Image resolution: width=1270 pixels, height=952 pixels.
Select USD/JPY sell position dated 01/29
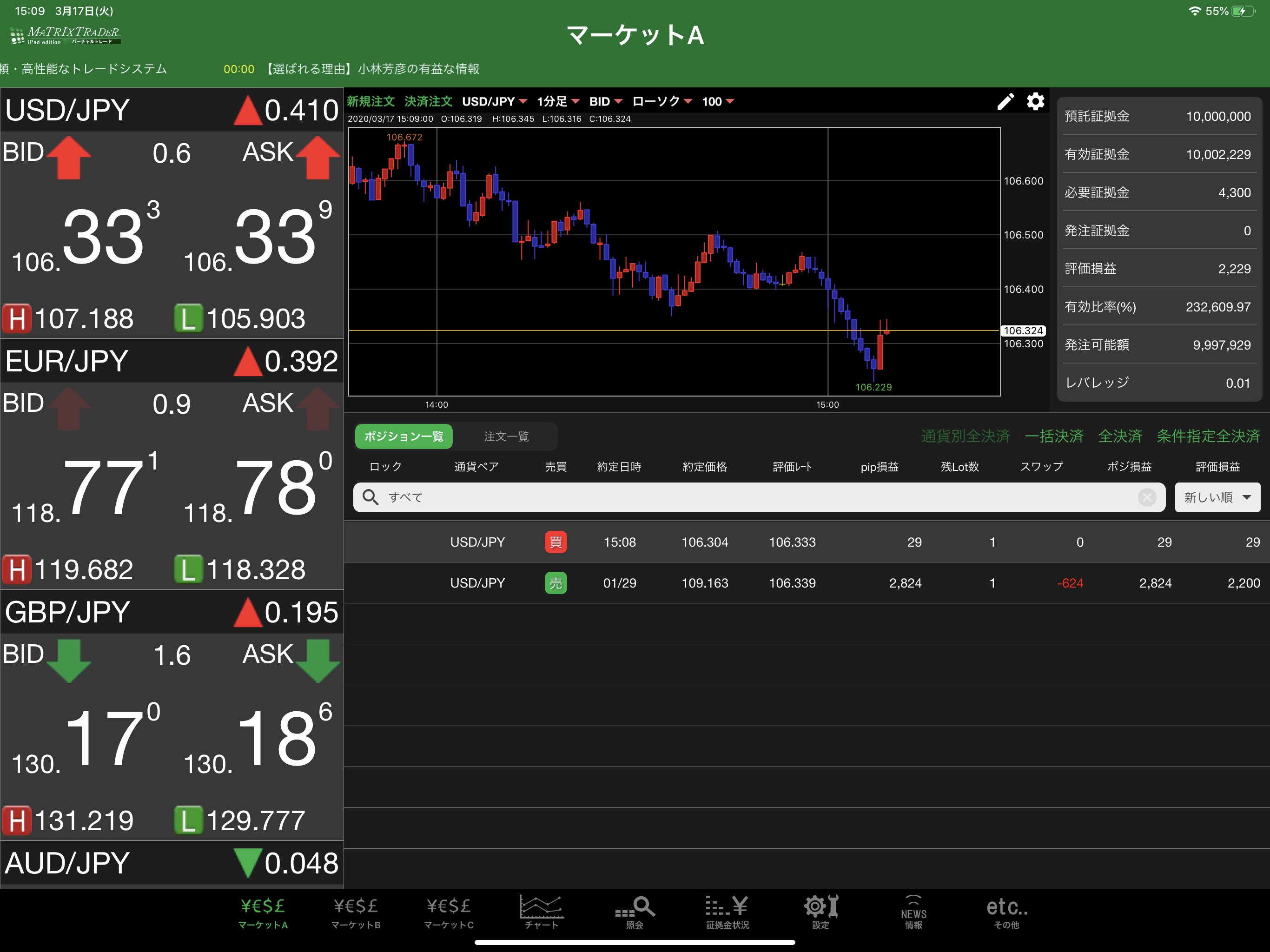[807, 583]
